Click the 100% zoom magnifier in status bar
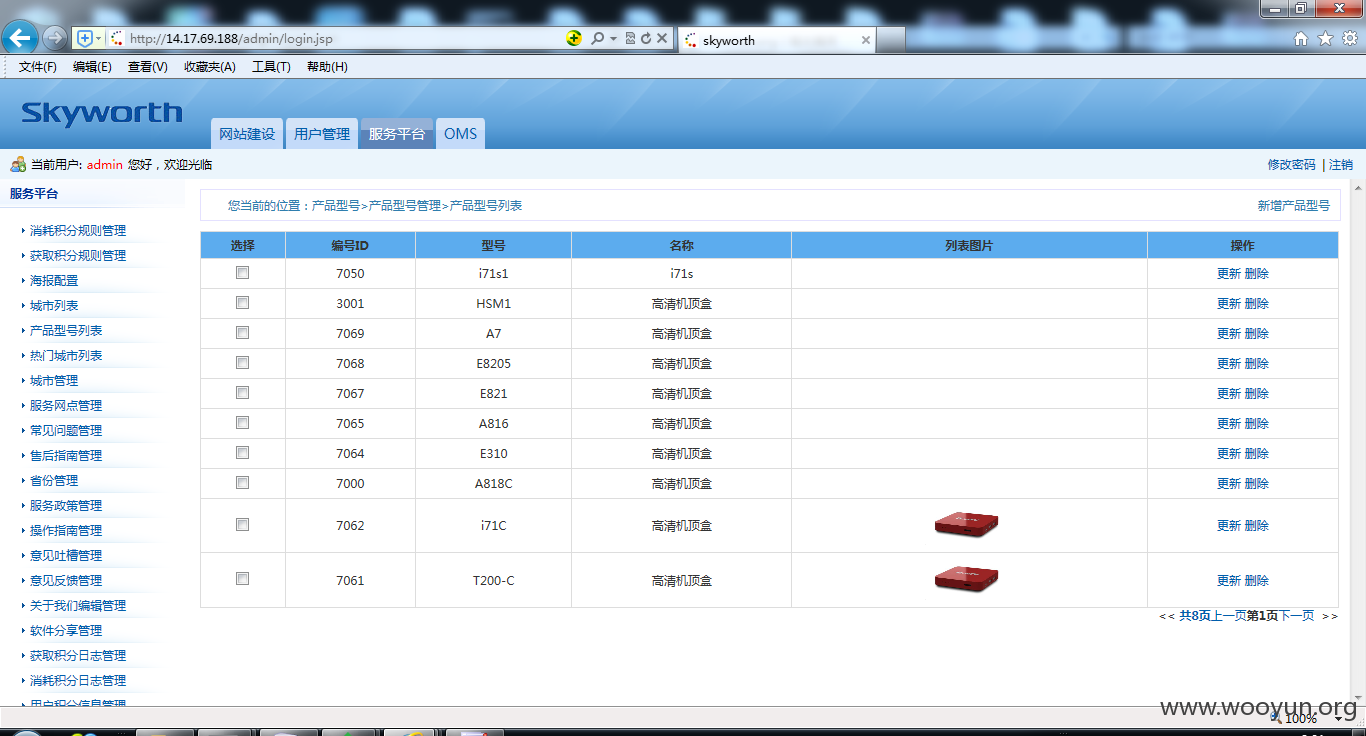Viewport: 1366px width, 736px height. point(1277,717)
